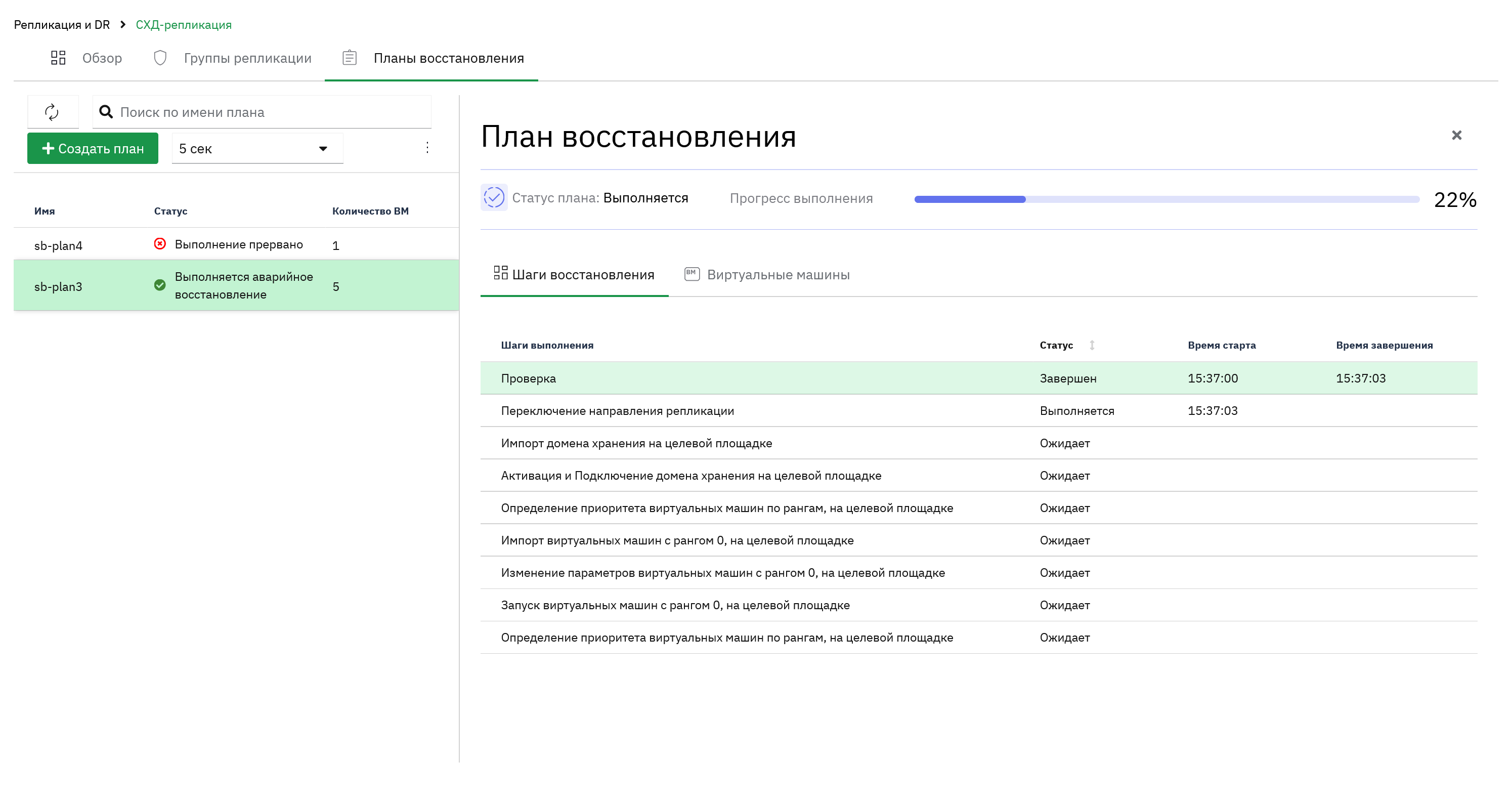Switch to the Обзор tab
The width and height of the screenshot is (1512, 803).
[87, 58]
